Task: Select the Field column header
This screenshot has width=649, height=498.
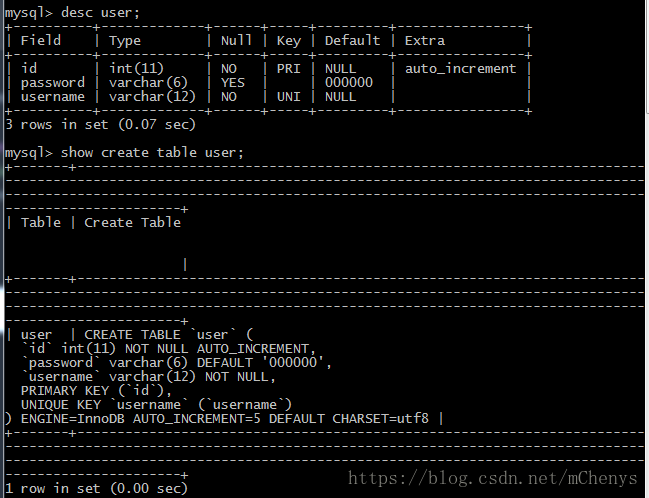Action: point(41,41)
